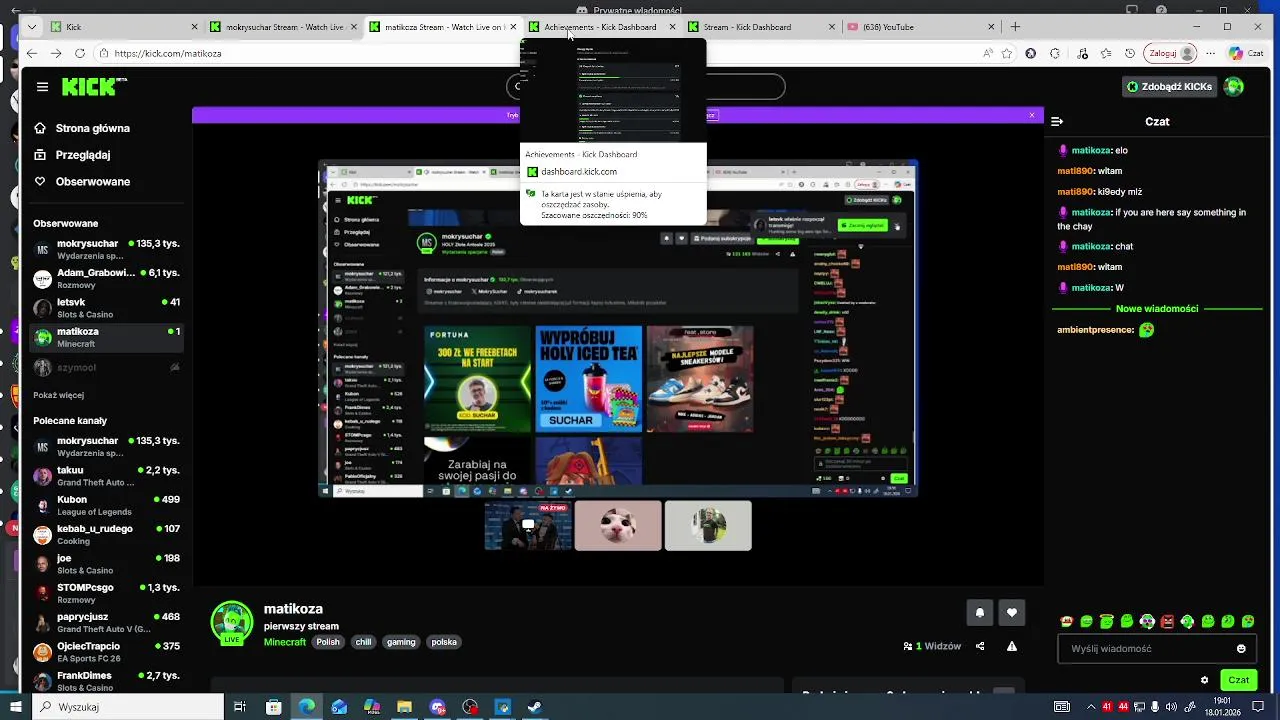Open chat settings gear

tap(1204, 680)
